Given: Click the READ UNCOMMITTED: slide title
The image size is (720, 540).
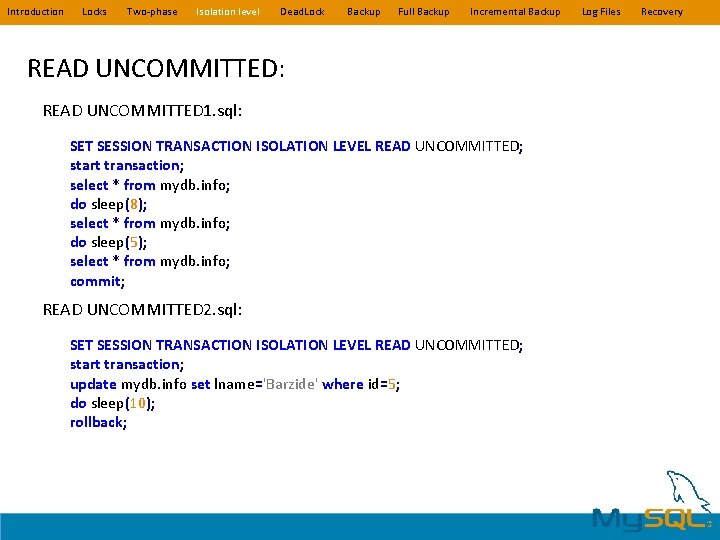Looking at the screenshot, I should coord(156,68).
